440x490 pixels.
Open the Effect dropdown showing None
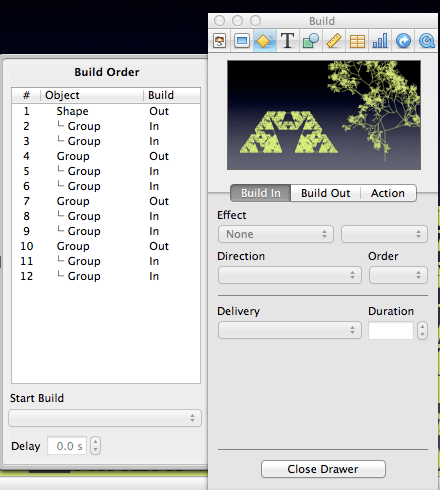276,234
